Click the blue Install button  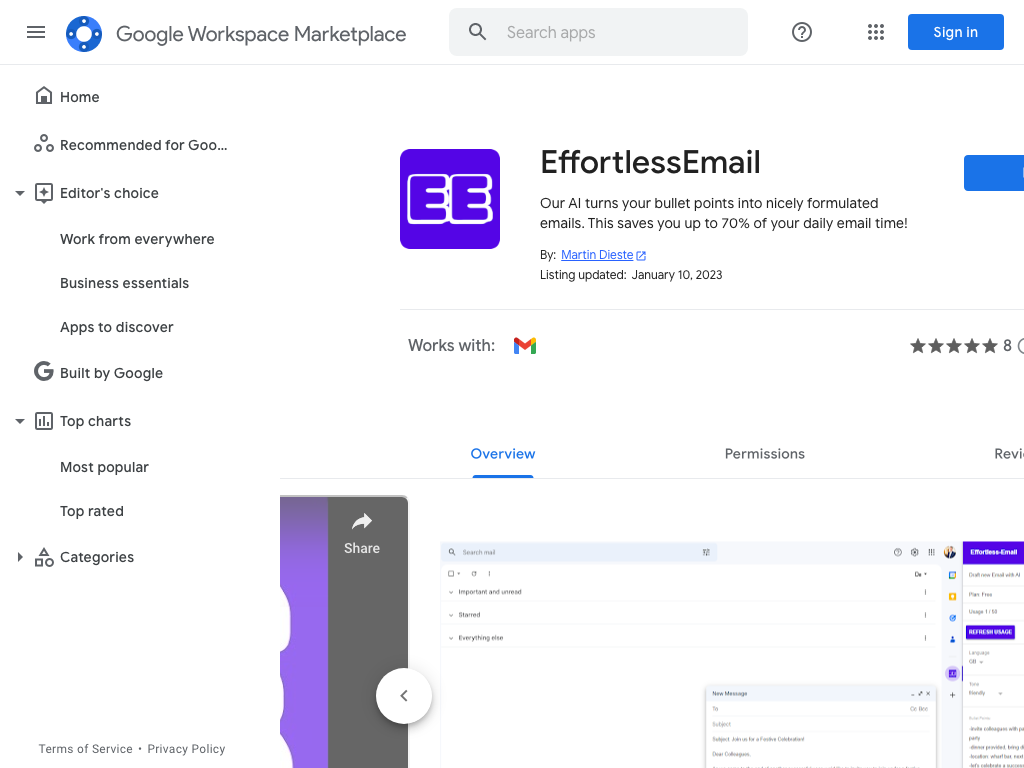[x=994, y=173]
